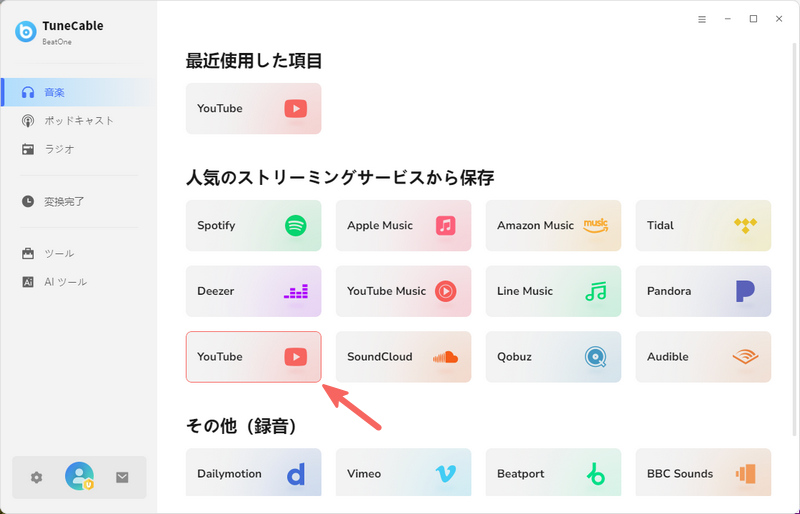Click the clock icon for 変換完了

tap(28, 202)
